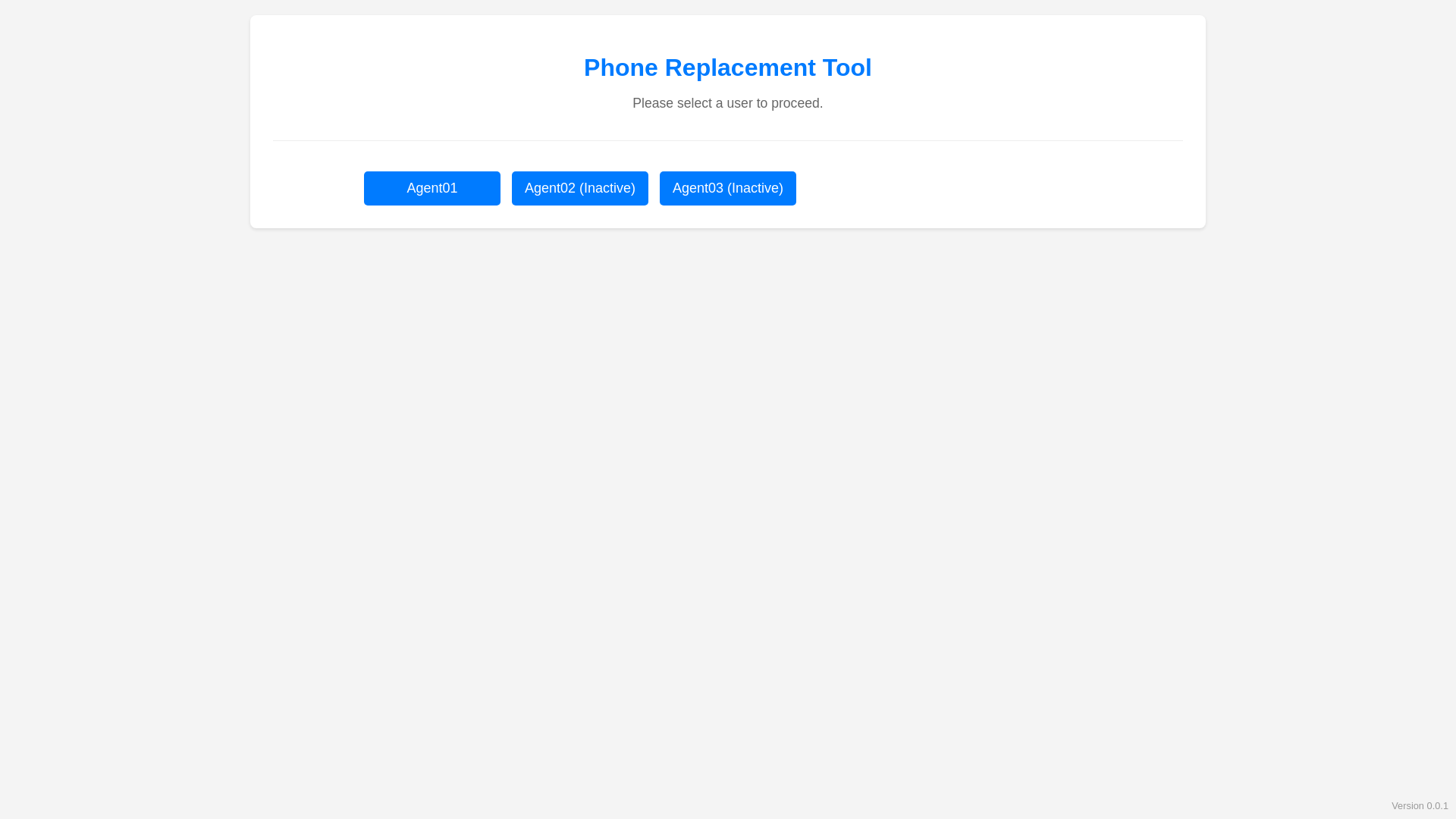Click the word 'Phone' in the title
The height and width of the screenshot is (819, 1456).
coord(620,67)
